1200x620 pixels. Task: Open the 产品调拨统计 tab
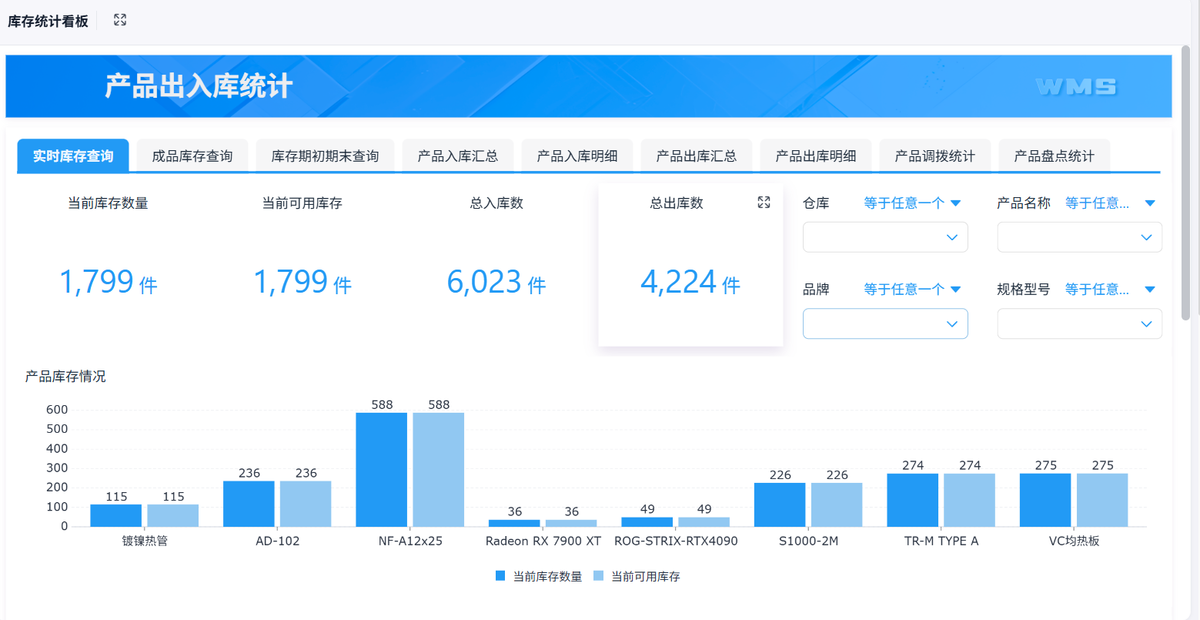934,156
